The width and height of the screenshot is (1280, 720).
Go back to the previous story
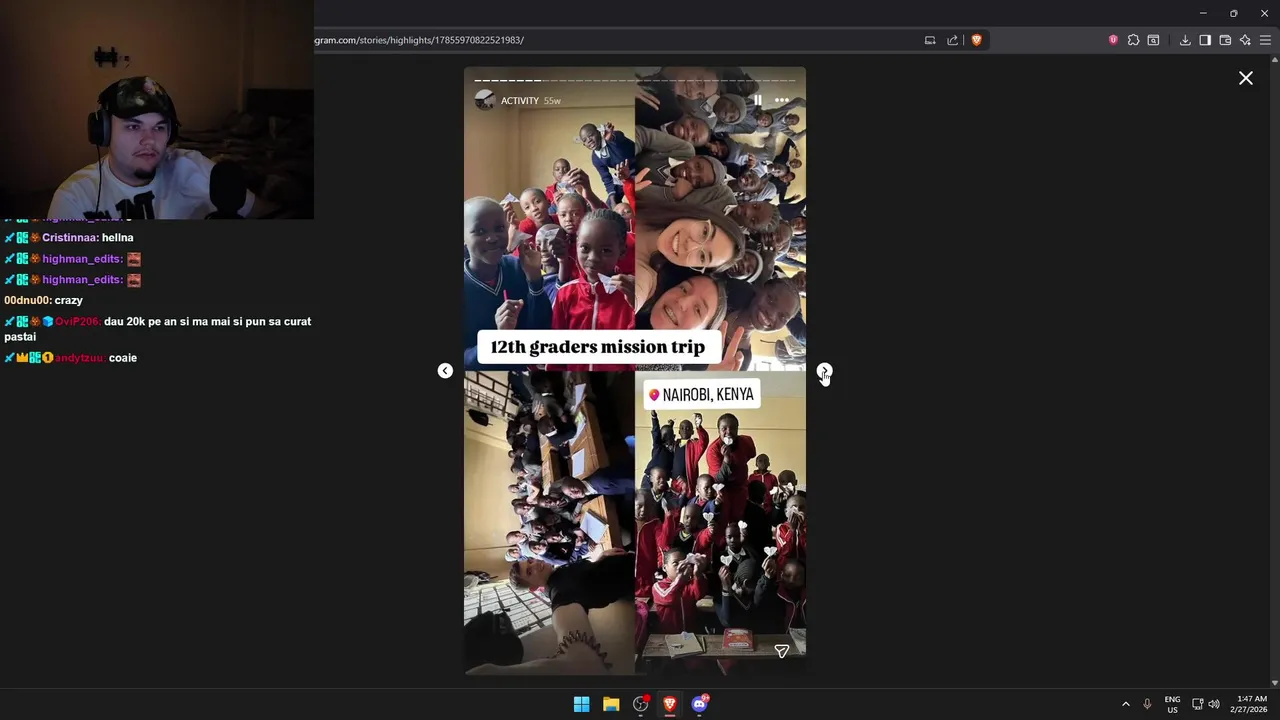(x=445, y=371)
